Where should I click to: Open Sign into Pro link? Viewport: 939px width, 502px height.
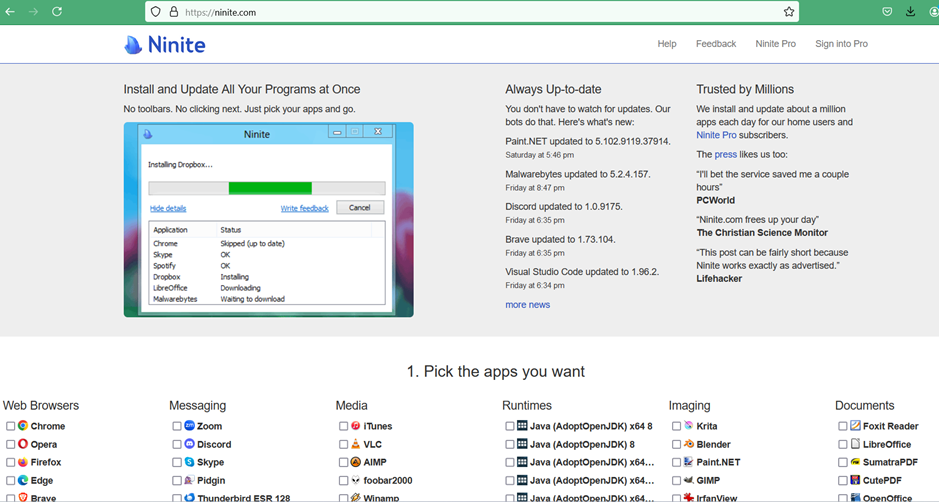coord(841,44)
